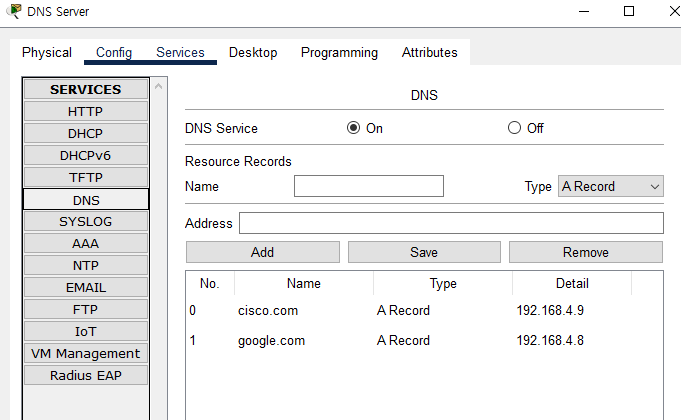Open the EMAIL service settings
The image size is (681, 420).
86,288
